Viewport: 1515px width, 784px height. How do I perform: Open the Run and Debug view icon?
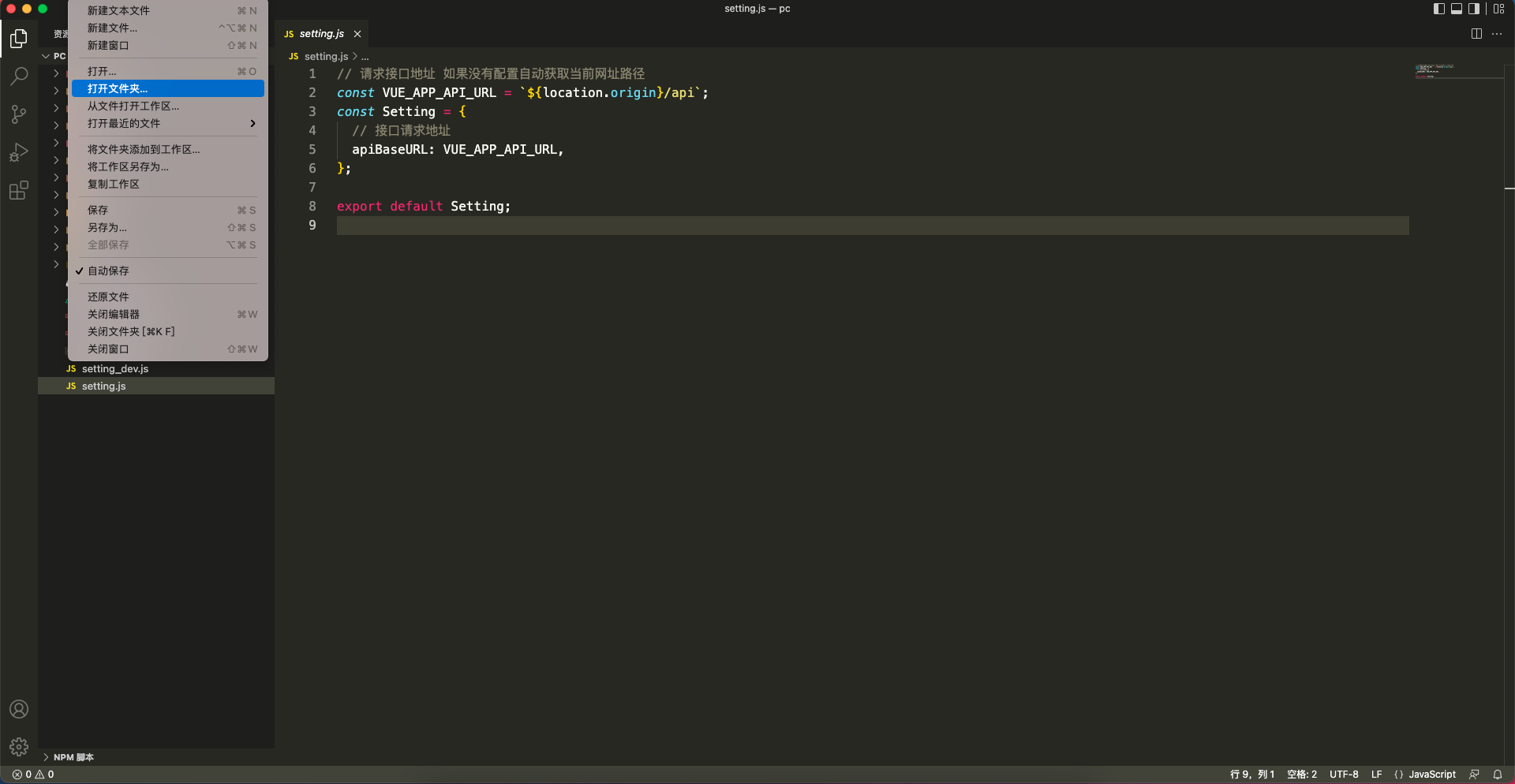click(x=19, y=152)
